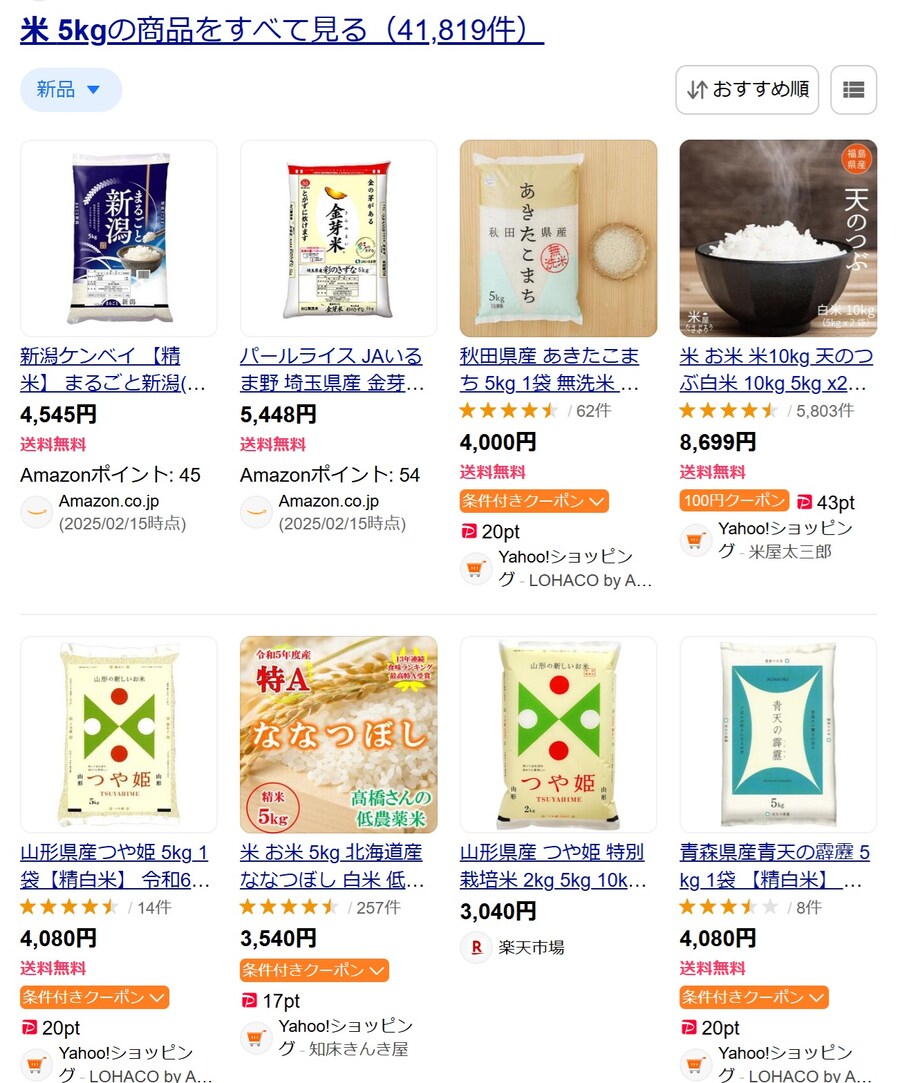Screen dimensions: 900x1083
Task: Click the 100円クーポン badge
Action: tap(734, 501)
